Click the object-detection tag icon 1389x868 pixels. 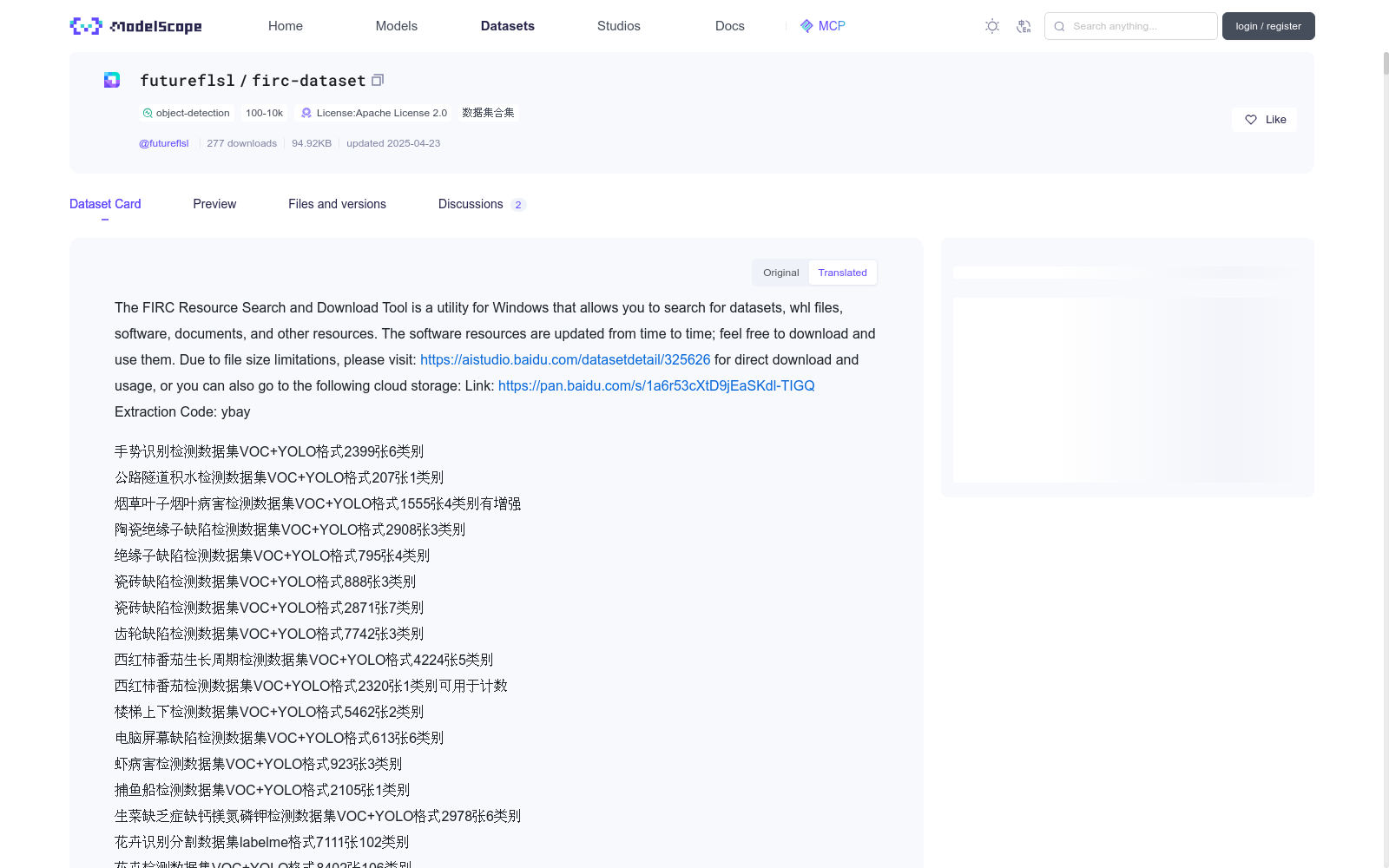[x=148, y=113]
